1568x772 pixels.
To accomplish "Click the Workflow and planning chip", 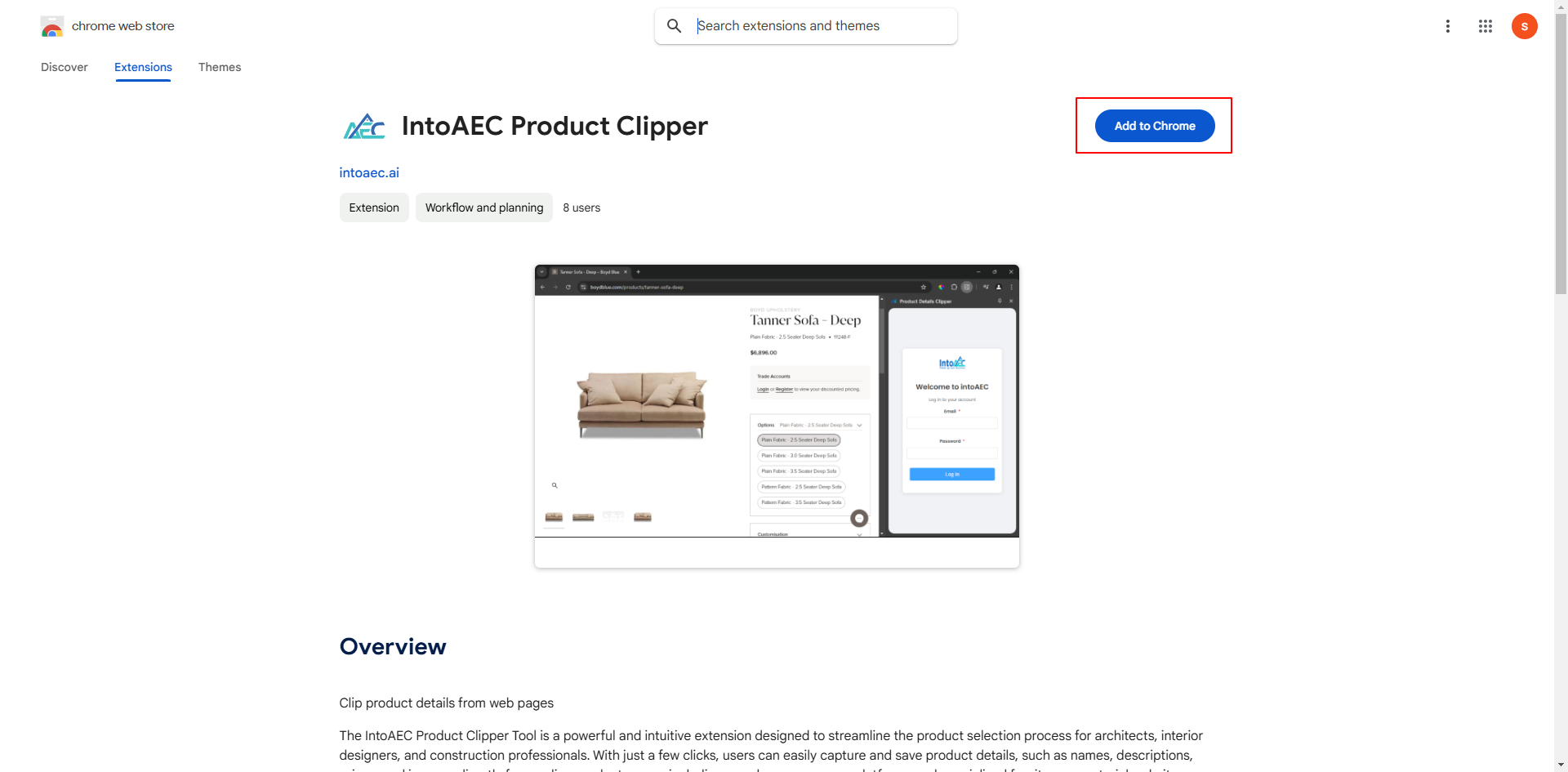I will click(x=484, y=208).
